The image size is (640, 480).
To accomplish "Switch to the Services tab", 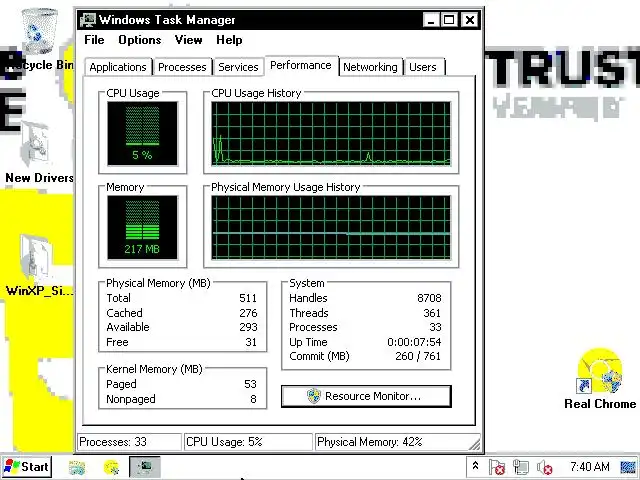I will click(238, 67).
